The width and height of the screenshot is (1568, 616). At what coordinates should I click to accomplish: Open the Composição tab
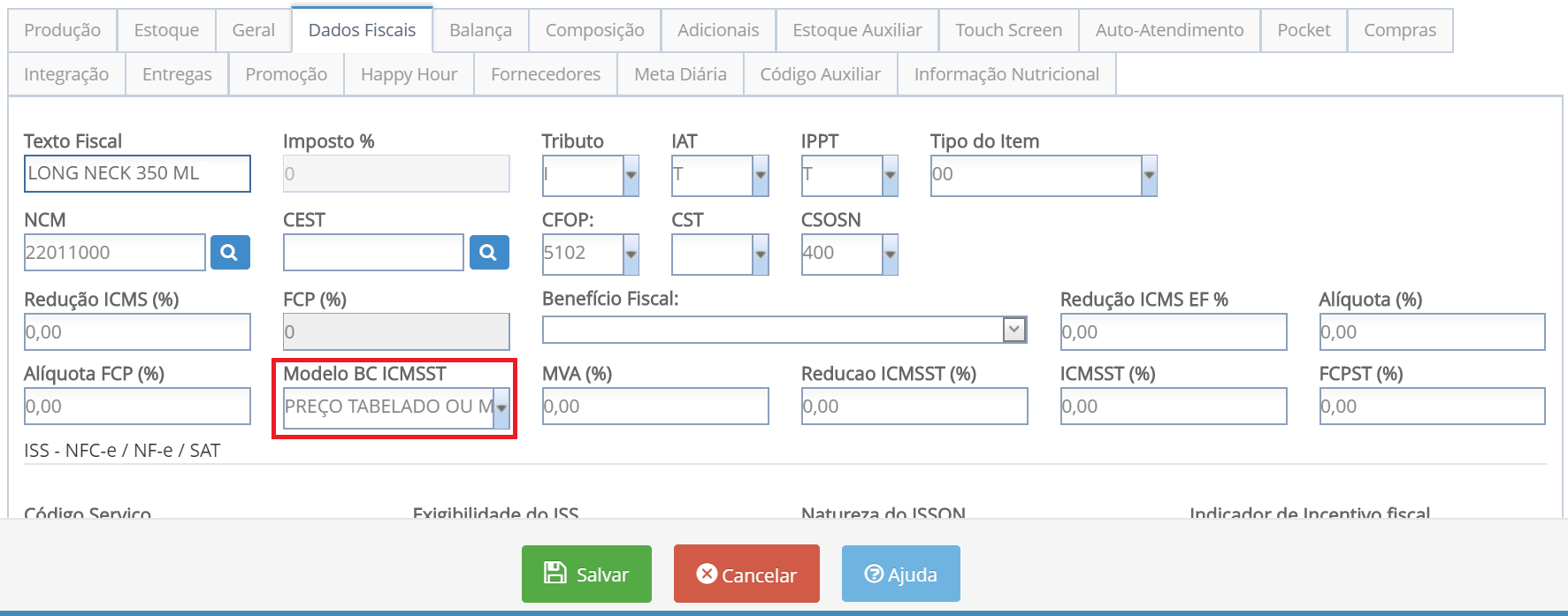[x=594, y=30]
